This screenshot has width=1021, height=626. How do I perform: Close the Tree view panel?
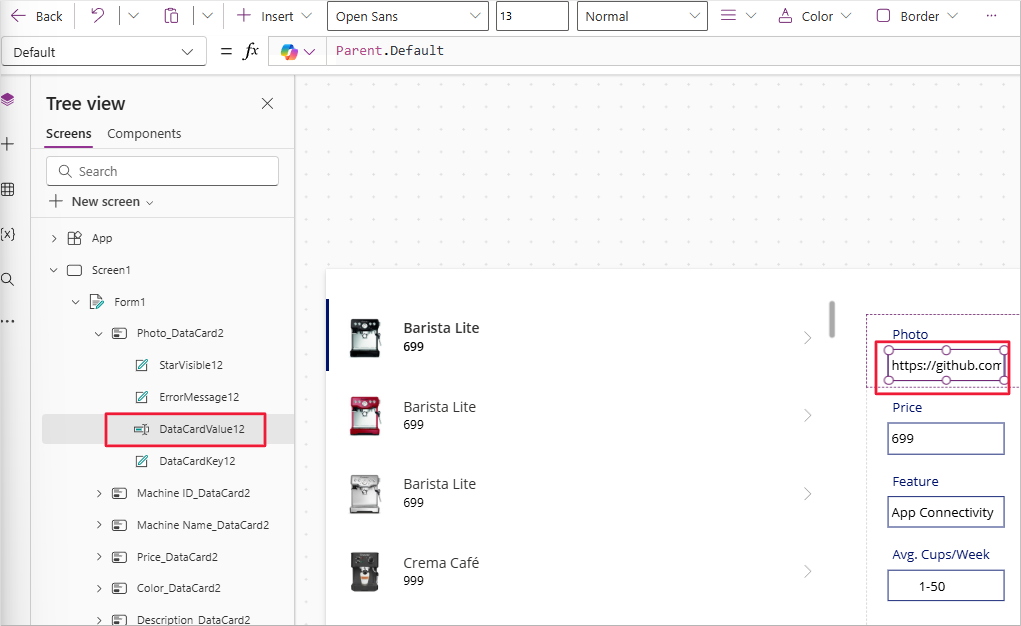tap(267, 104)
